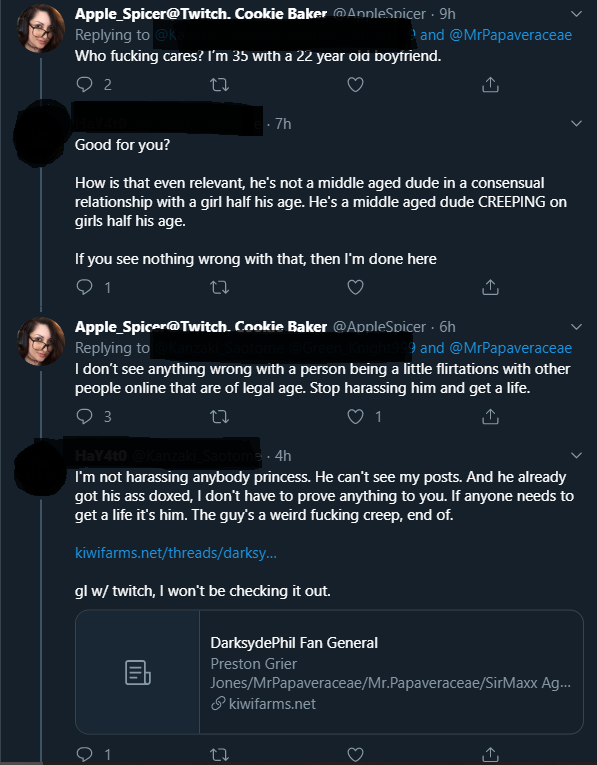
Task: Click reply icon under "Stop harassing him" tweet
Action: click(x=85, y=416)
